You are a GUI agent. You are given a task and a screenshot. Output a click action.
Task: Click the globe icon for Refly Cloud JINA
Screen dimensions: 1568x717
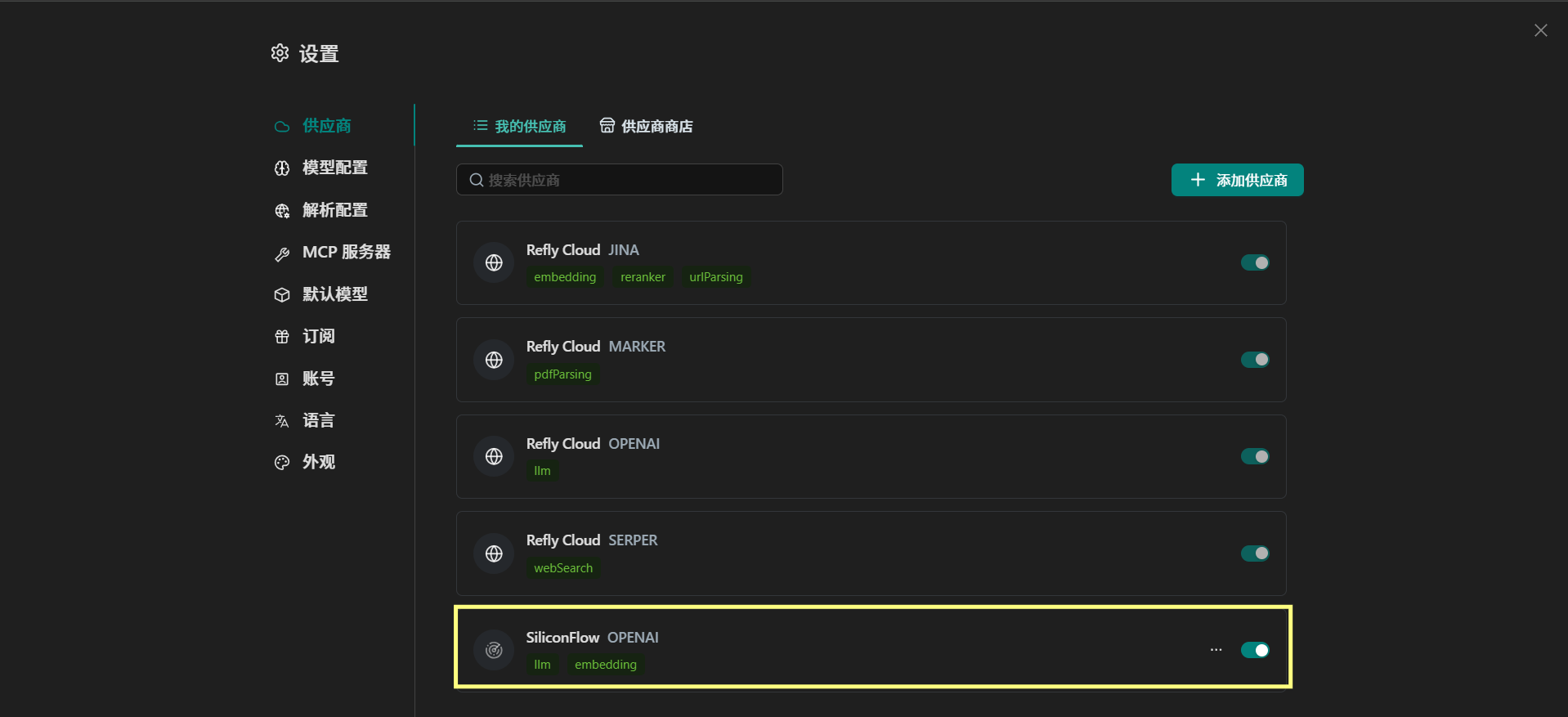(x=494, y=262)
